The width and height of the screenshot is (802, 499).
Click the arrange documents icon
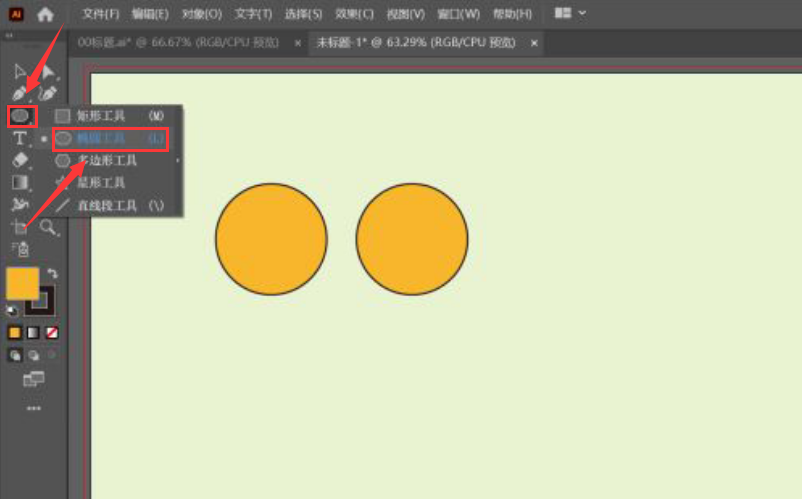(563, 13)
